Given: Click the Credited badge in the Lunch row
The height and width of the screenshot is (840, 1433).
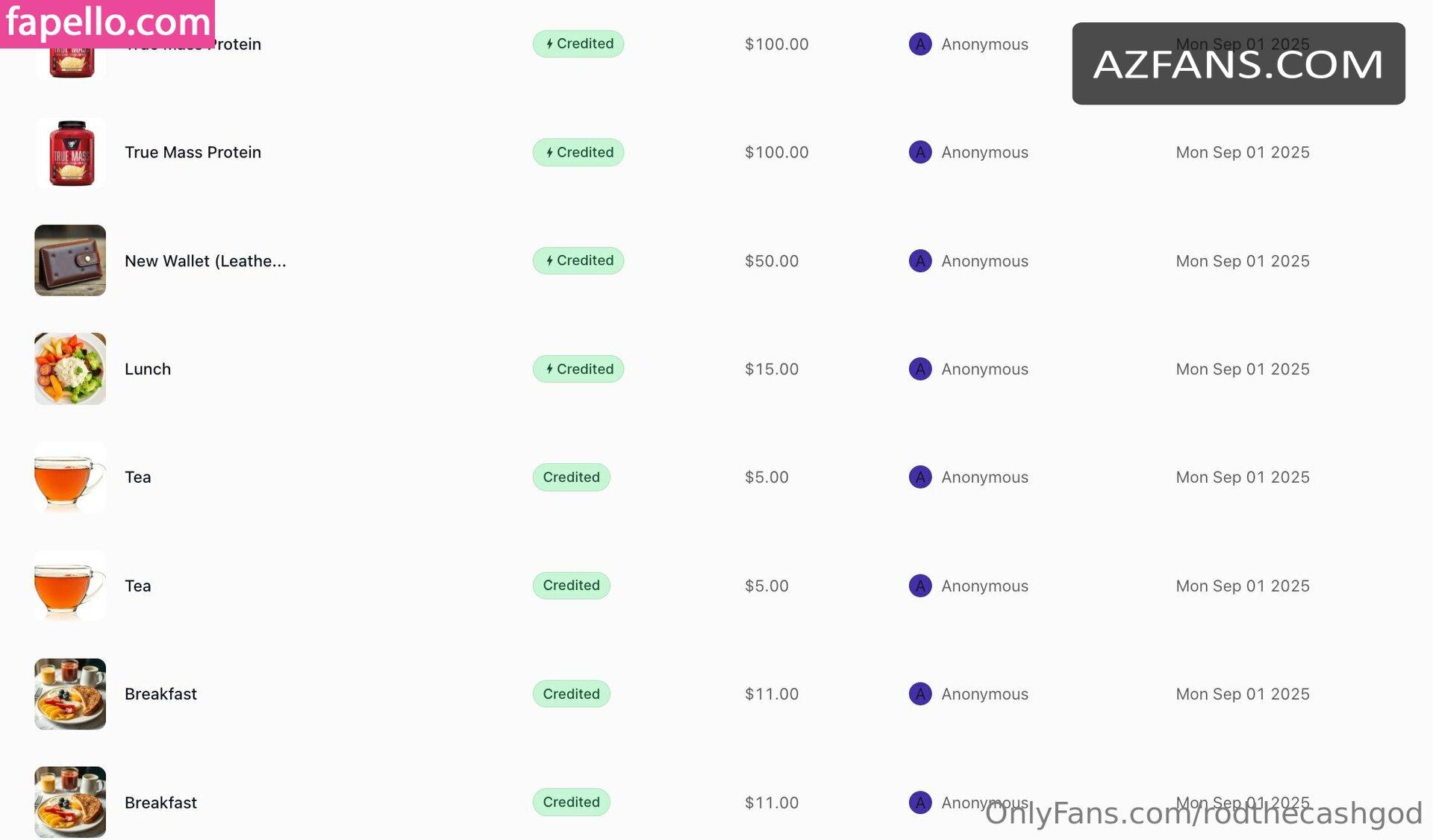Looking at the screenshot, I should click(578, 369).
